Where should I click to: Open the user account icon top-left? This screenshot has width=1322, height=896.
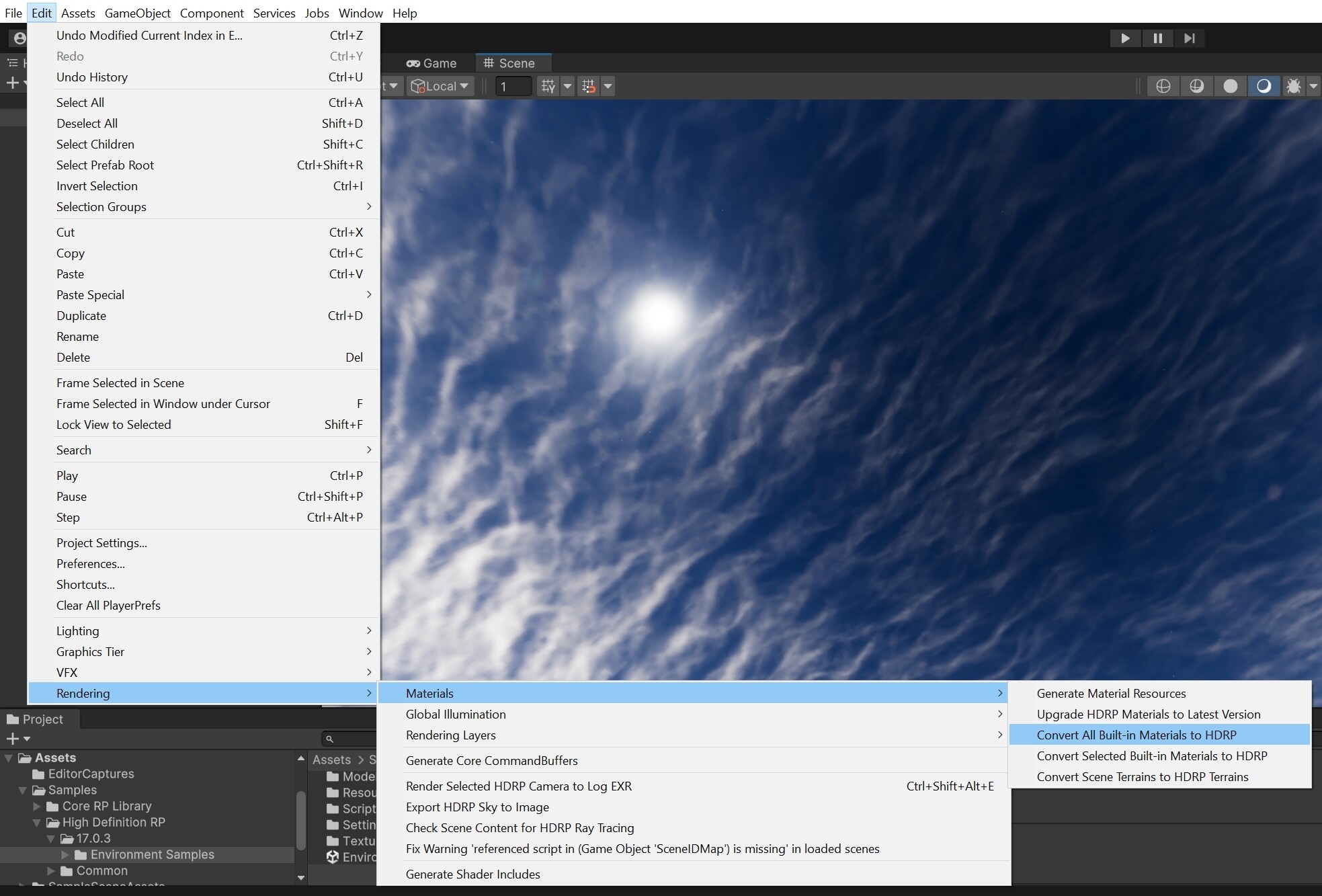point(19,38)
